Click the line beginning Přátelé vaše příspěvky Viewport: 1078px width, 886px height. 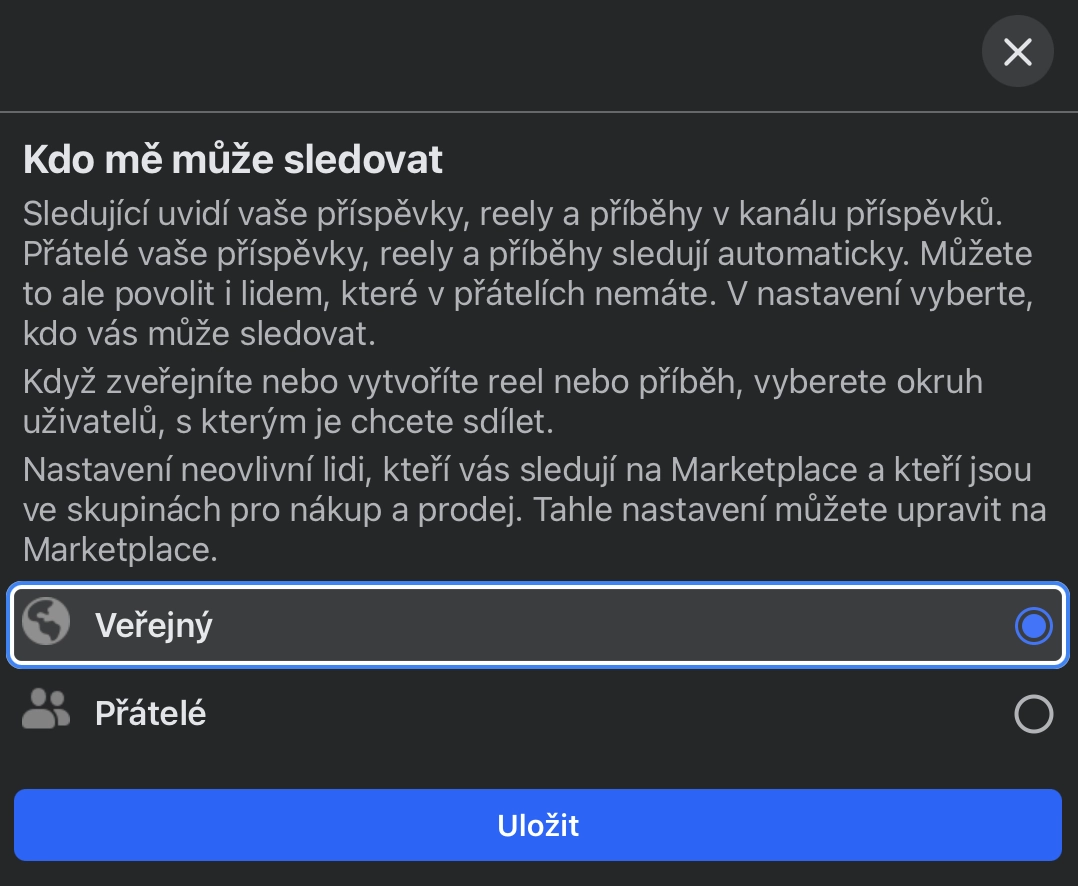tap(527, 254)
